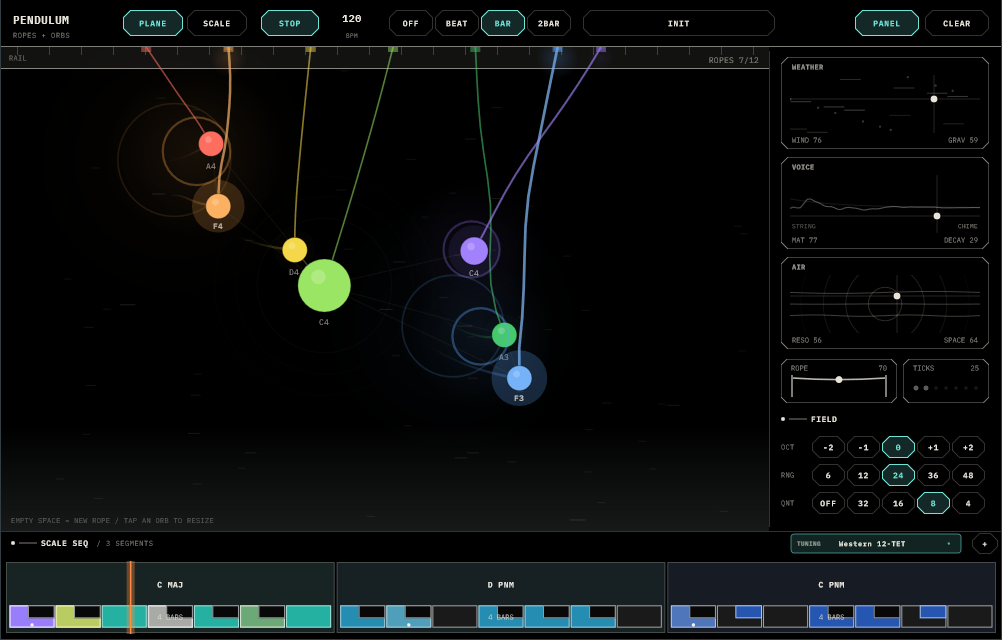Viewport: 1002px width, 640px height.
Task: Tap the orange F4 orb
Action: 218,206
